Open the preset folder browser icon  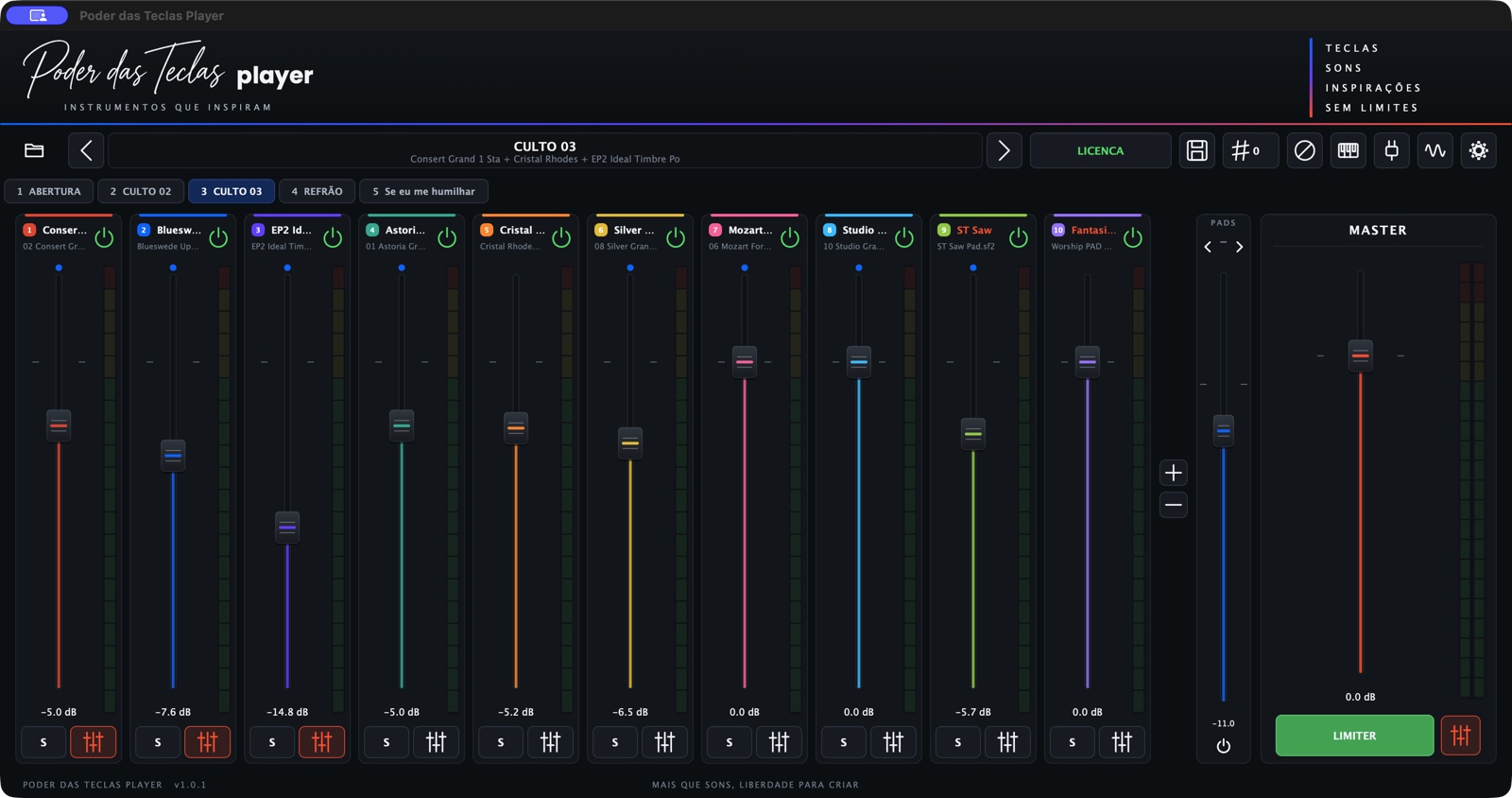[34, 150]
